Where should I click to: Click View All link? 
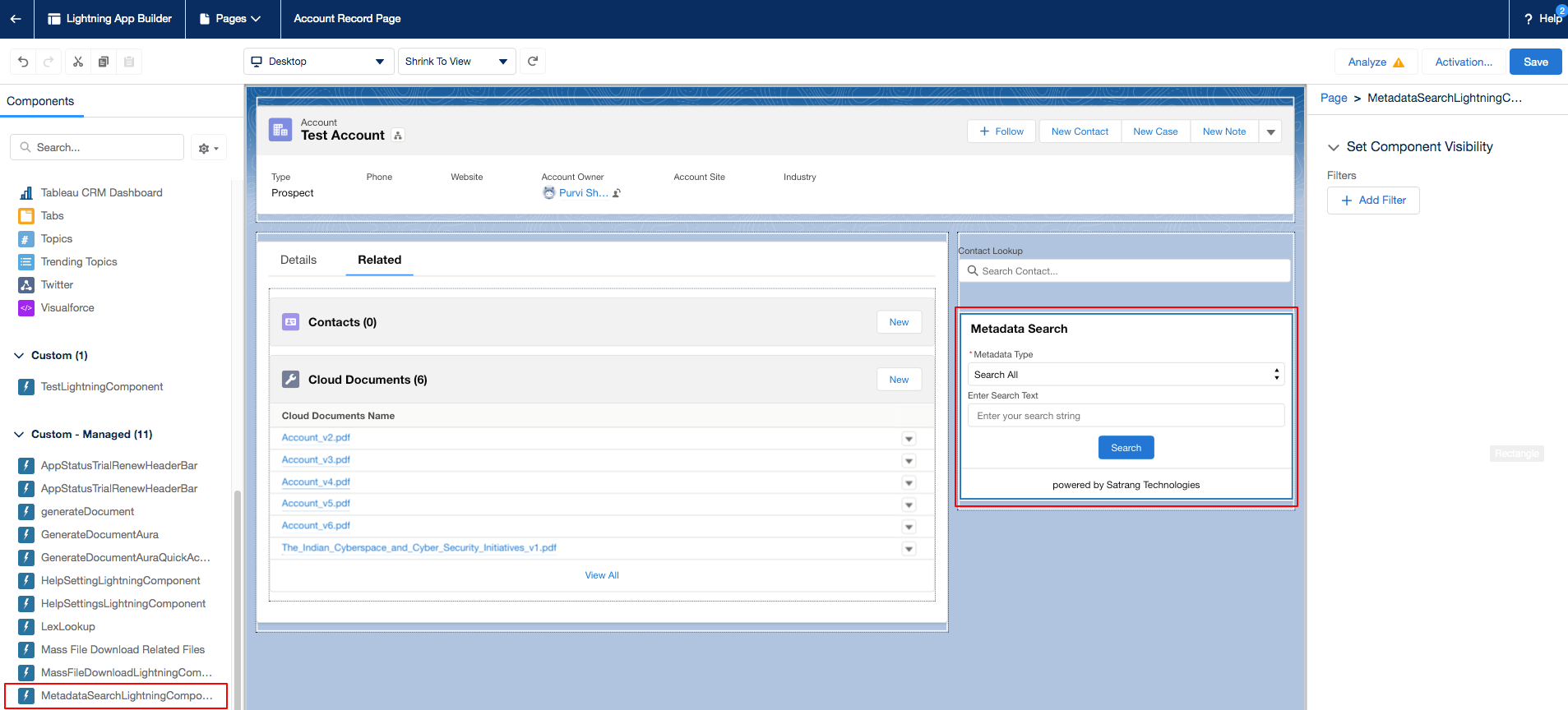coord(602,575)
